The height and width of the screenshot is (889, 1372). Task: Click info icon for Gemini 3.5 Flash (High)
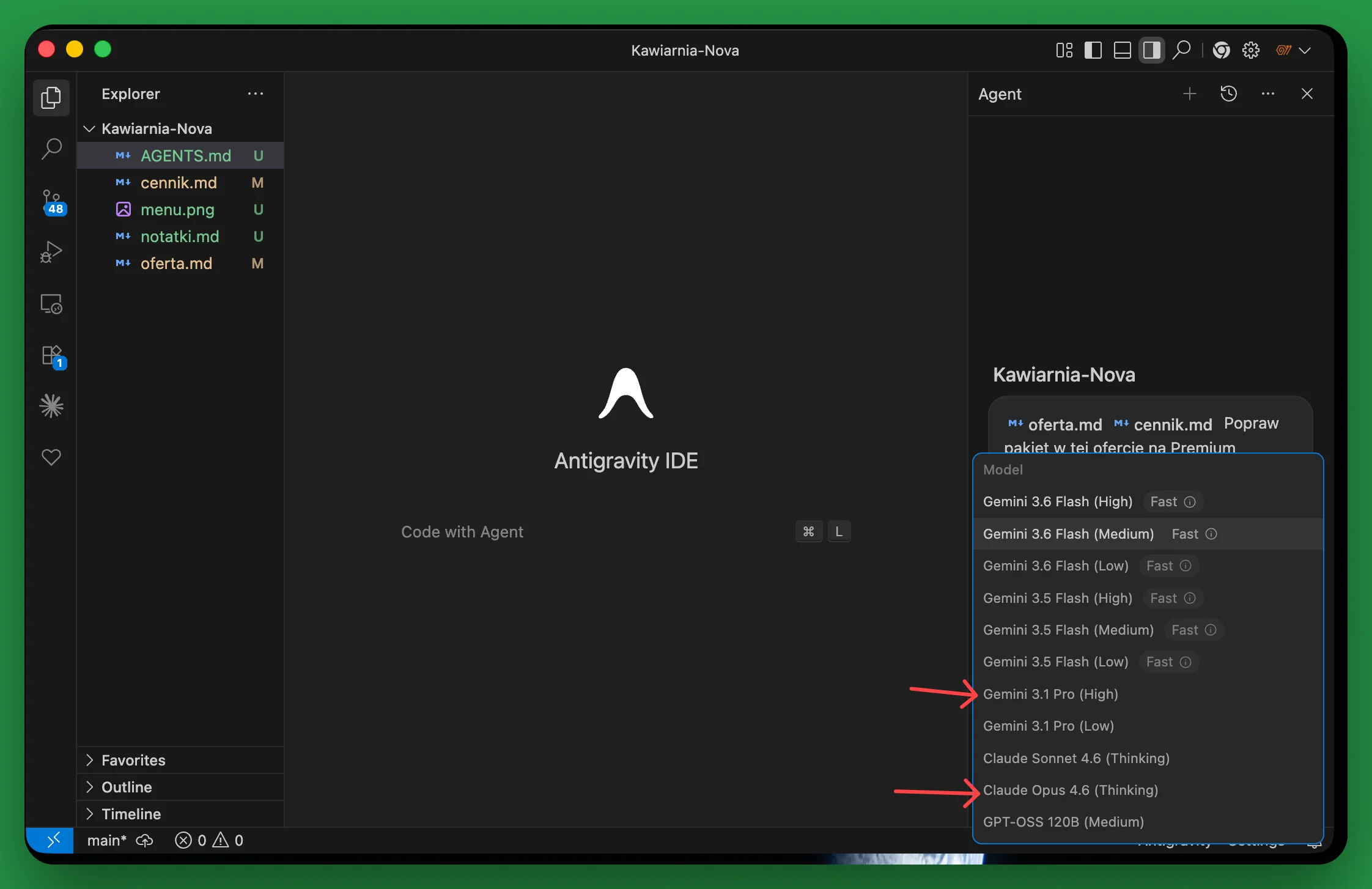tap(1190, 598)
